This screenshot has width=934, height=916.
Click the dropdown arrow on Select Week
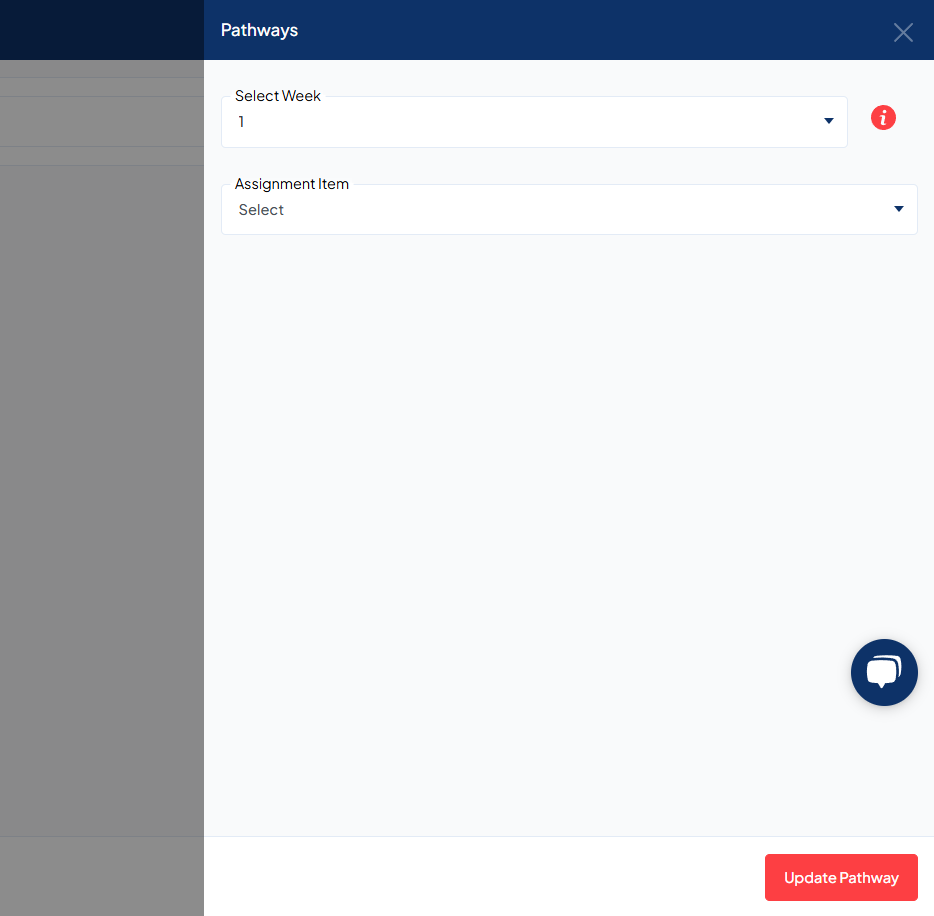828,120
